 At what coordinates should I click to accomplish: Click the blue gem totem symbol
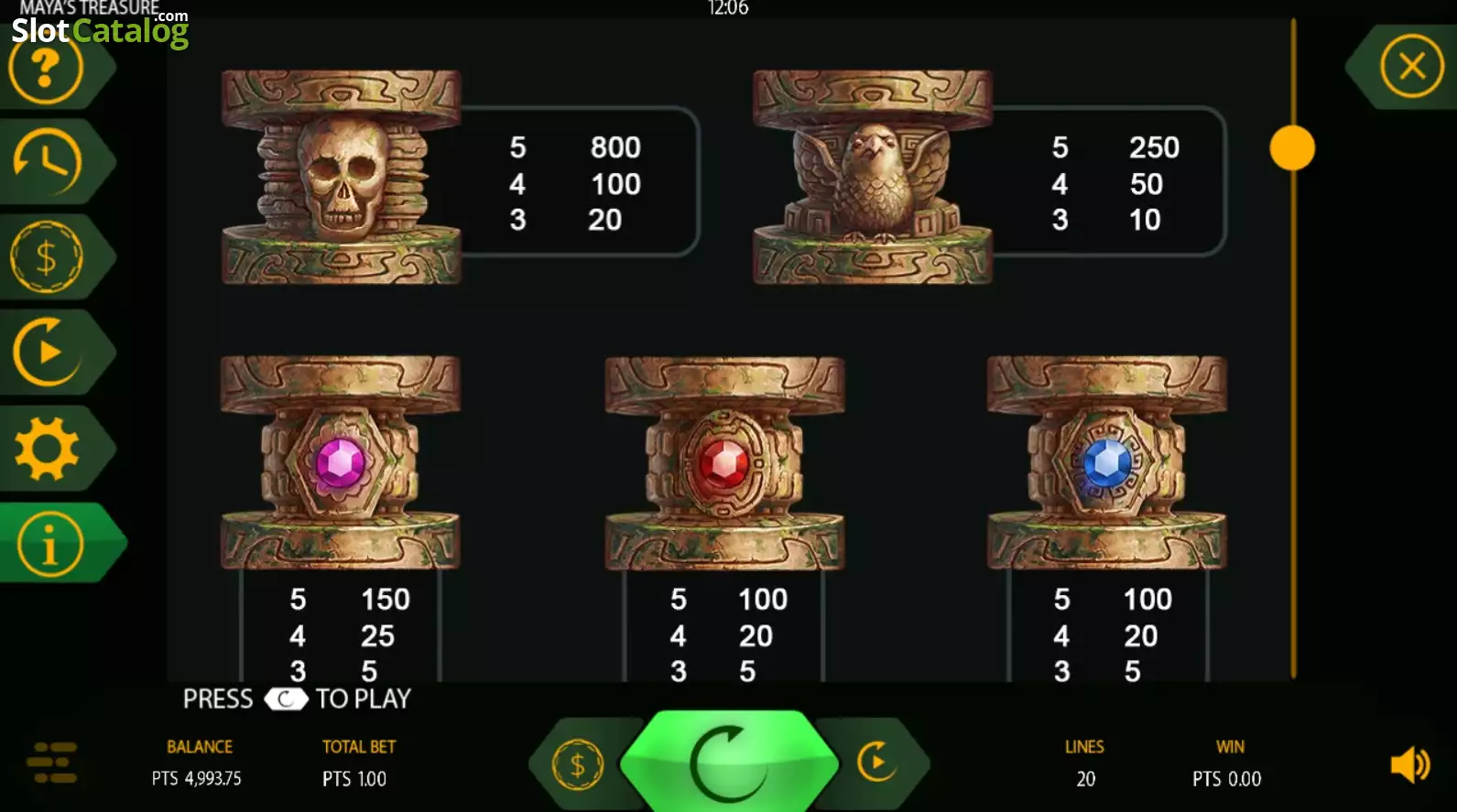coord(1107,462)
